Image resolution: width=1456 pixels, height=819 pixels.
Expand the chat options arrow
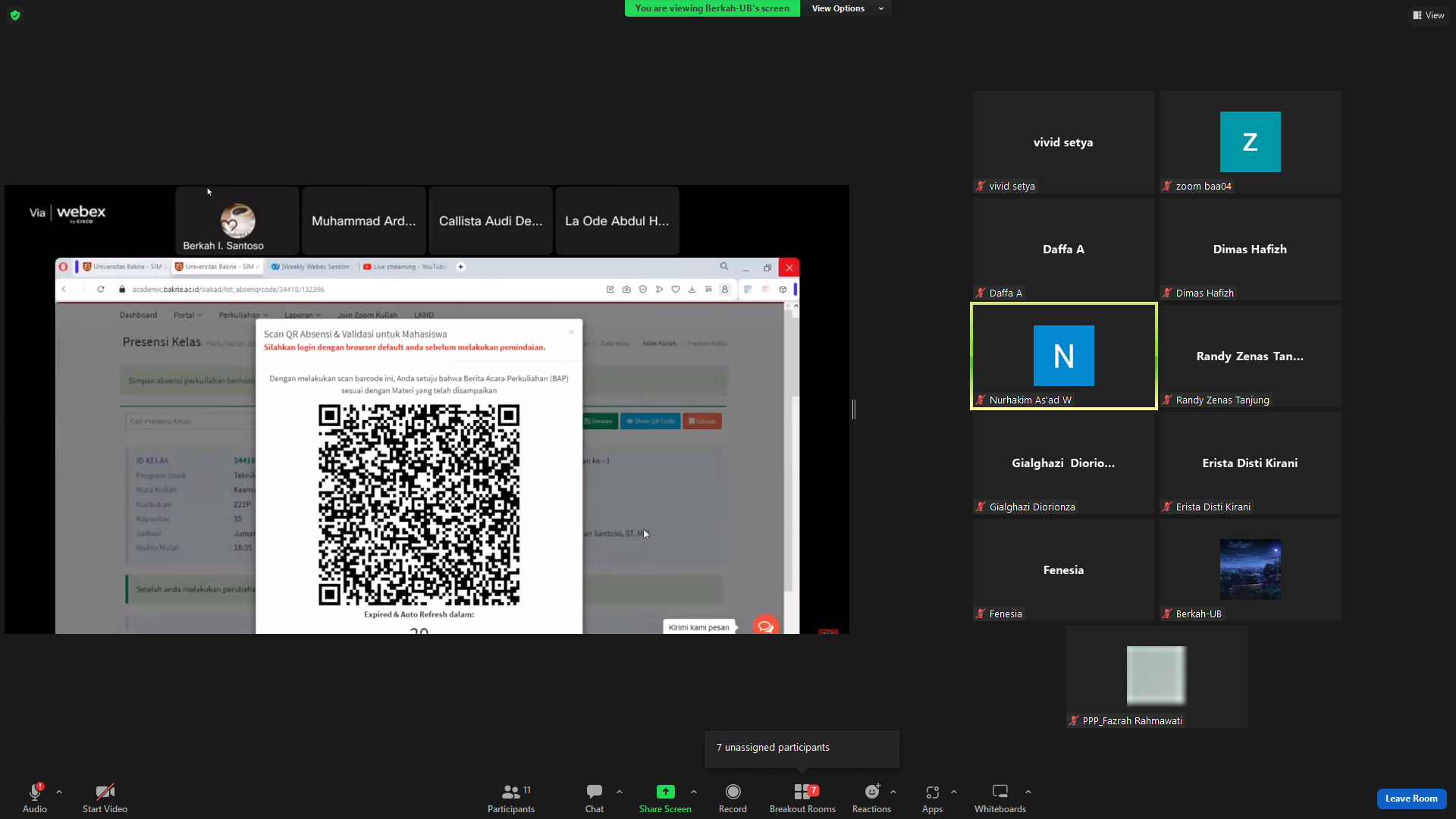620,792
